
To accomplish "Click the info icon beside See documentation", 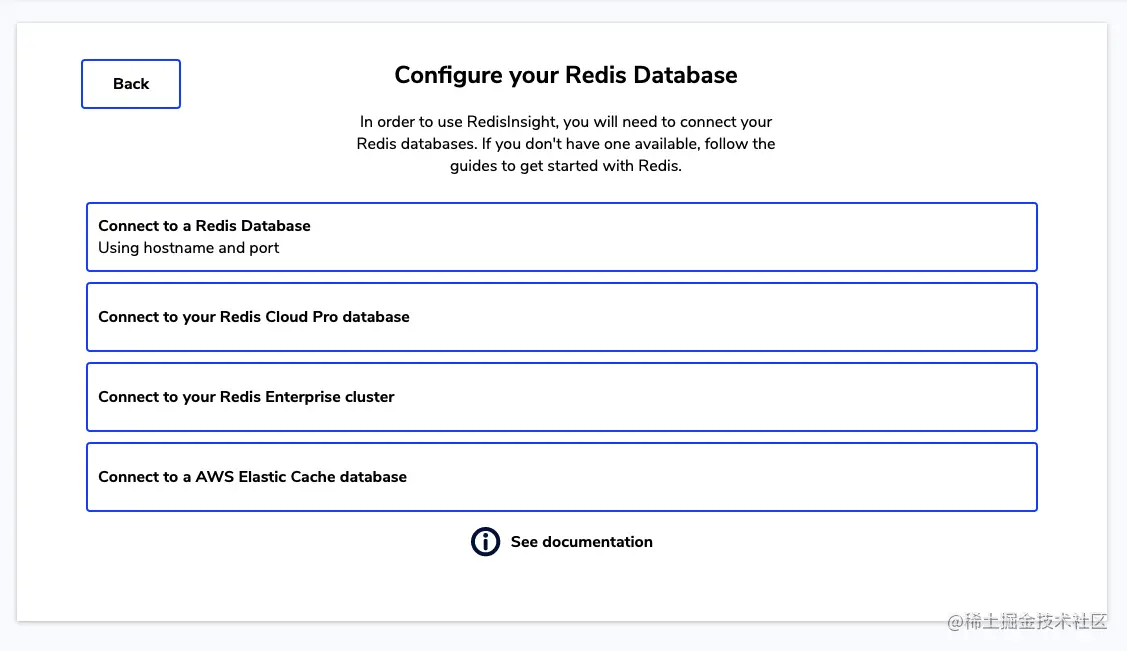I will (485, 542).
